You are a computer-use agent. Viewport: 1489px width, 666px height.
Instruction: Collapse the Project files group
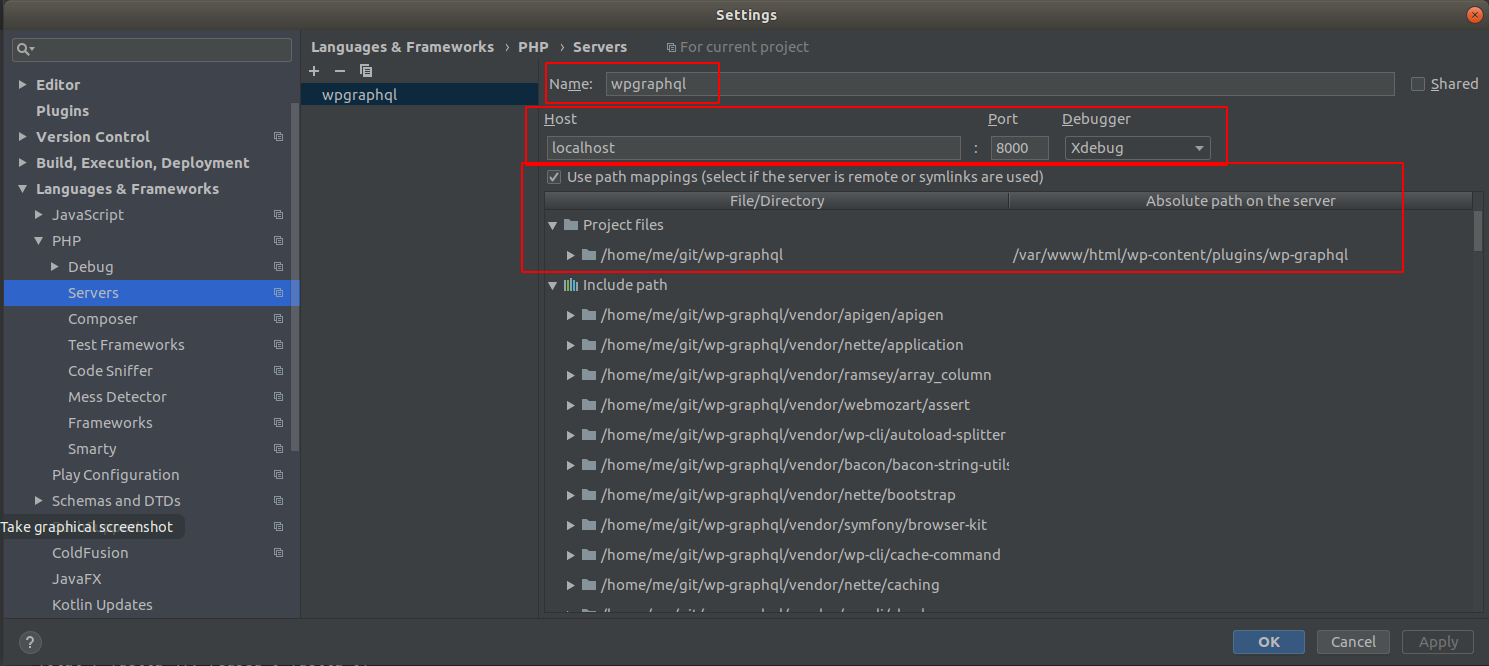pos(552,225)
